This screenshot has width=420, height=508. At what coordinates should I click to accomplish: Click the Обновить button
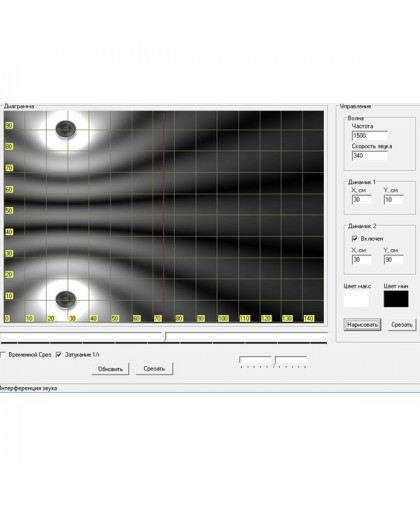click(x=110, y=369)
